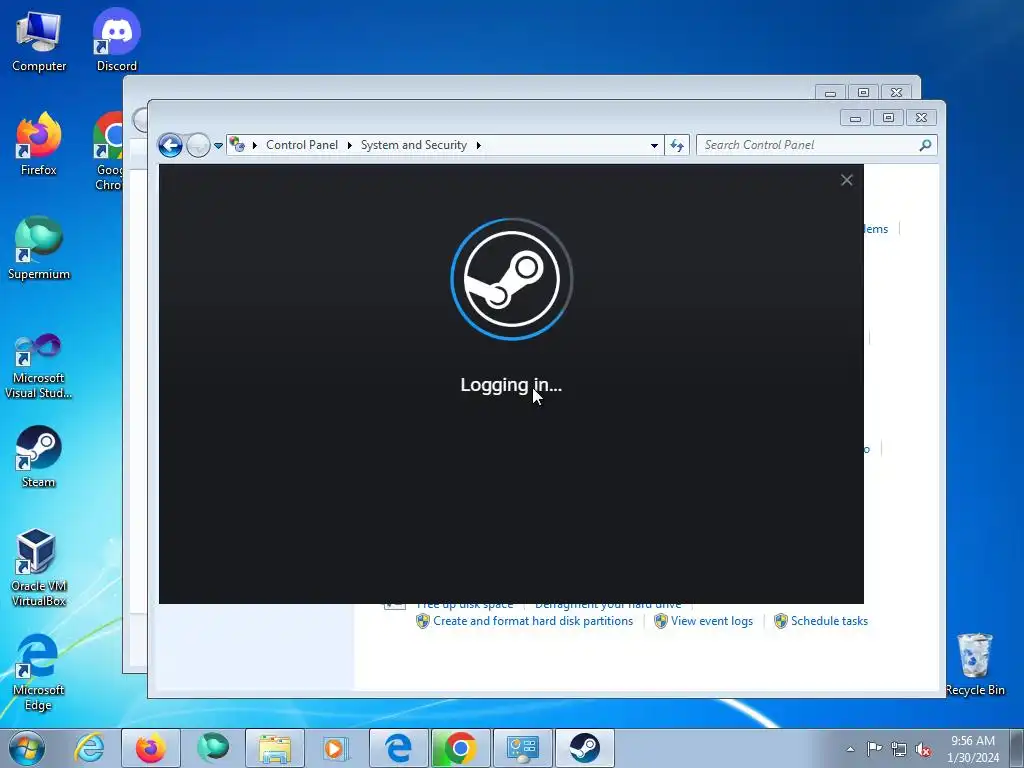
Task: Open the address bar history dropdown
Action: coord(654,145)
